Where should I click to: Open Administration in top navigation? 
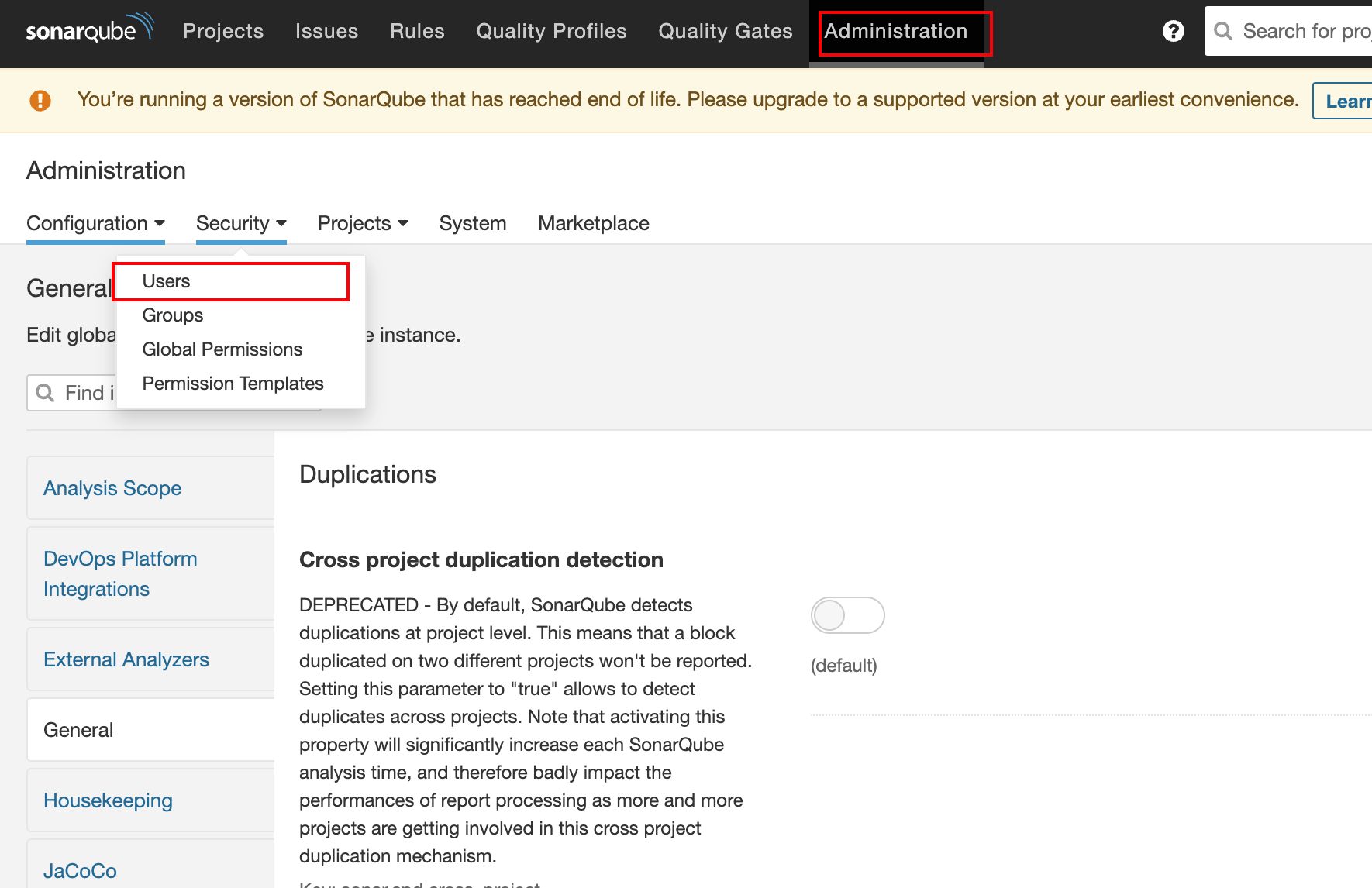(896, 31)
